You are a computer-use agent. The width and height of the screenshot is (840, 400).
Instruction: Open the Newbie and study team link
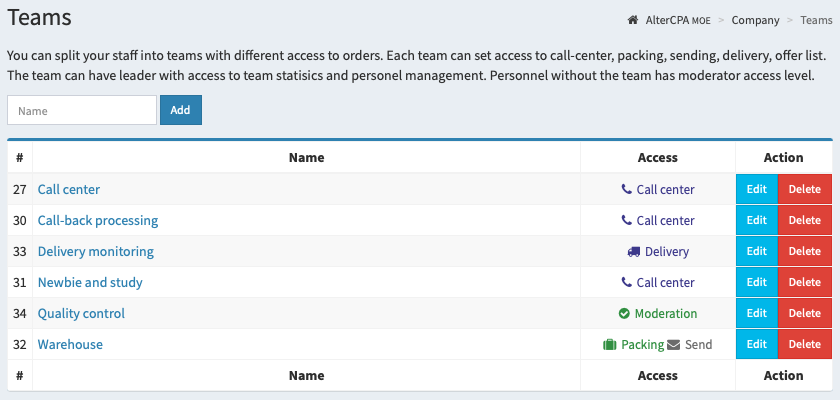tap(90, 282)
